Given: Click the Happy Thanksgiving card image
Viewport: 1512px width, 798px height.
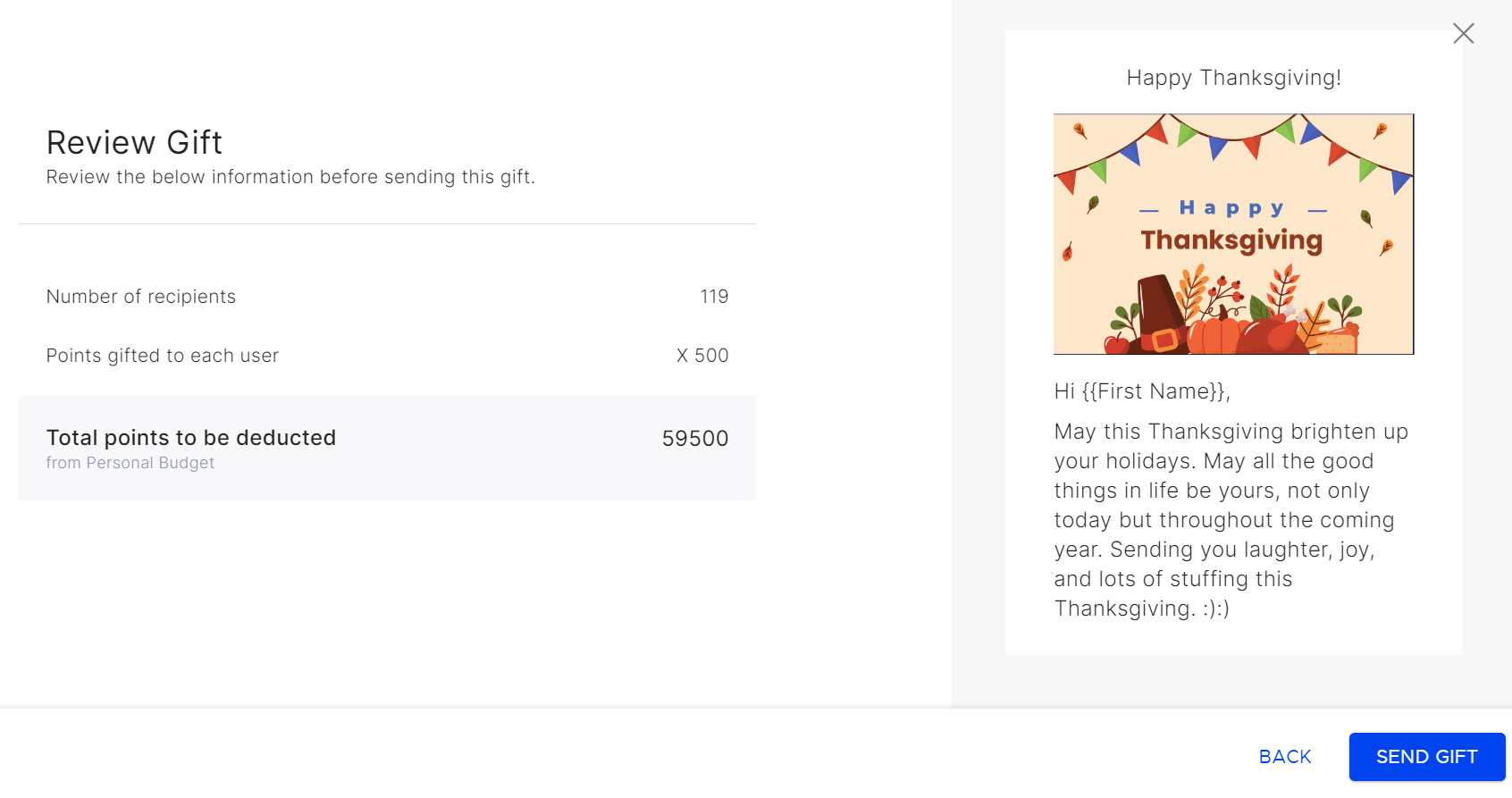Looking at the screenshot, I should [x=1233, y=234].
